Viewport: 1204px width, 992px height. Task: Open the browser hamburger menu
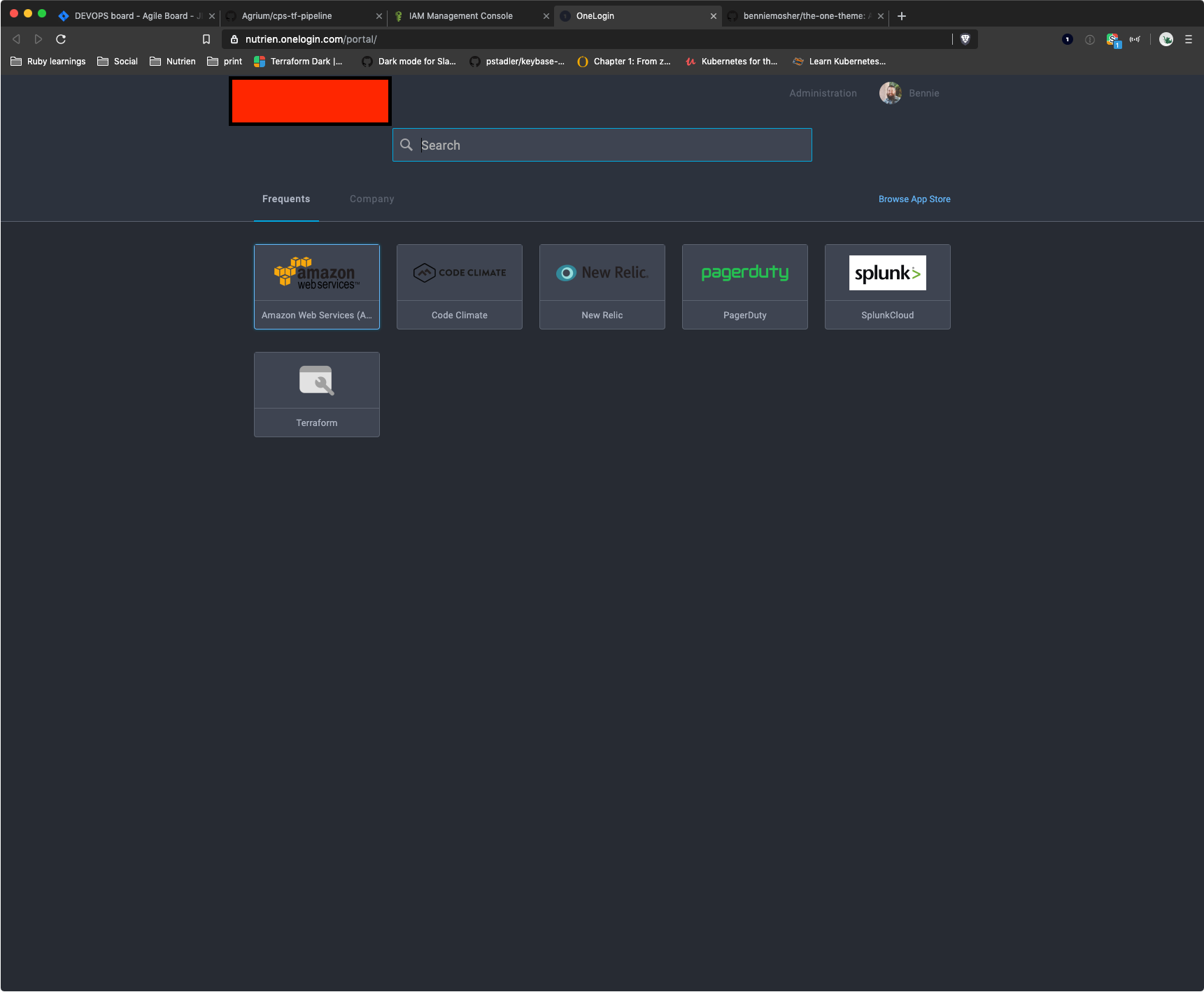coord(1189,39)
